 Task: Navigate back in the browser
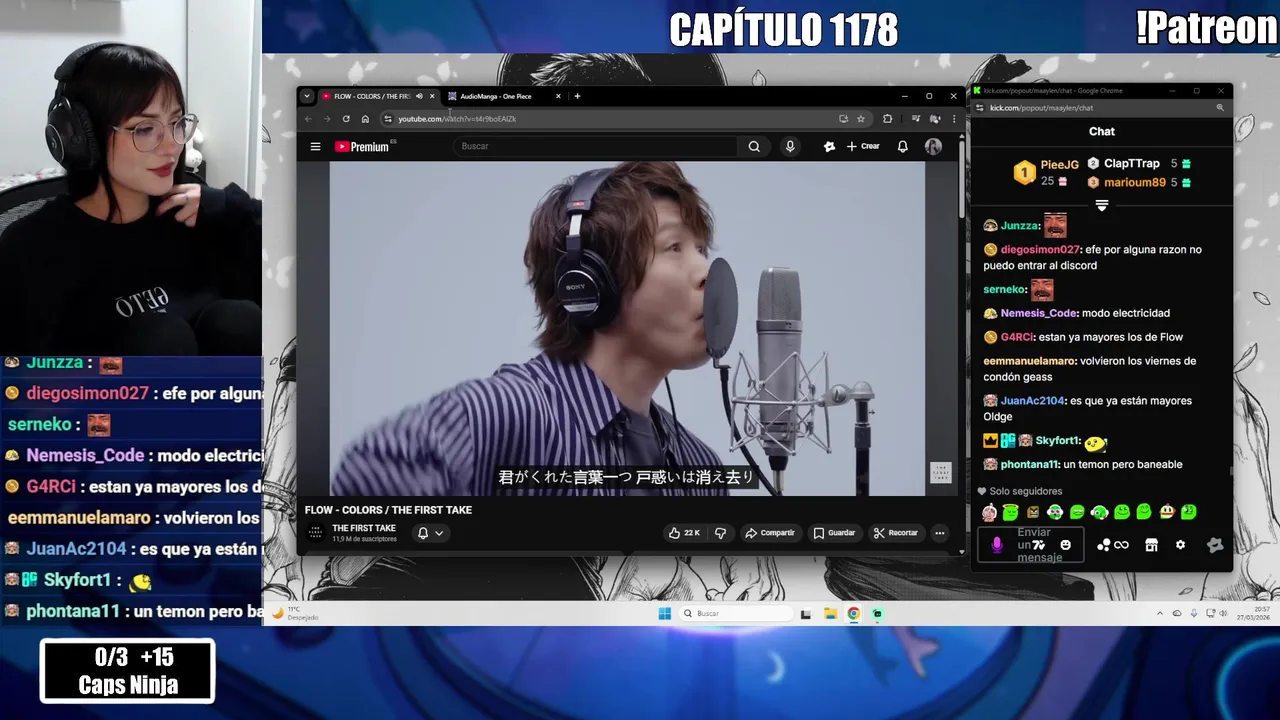tap(308, 119)
